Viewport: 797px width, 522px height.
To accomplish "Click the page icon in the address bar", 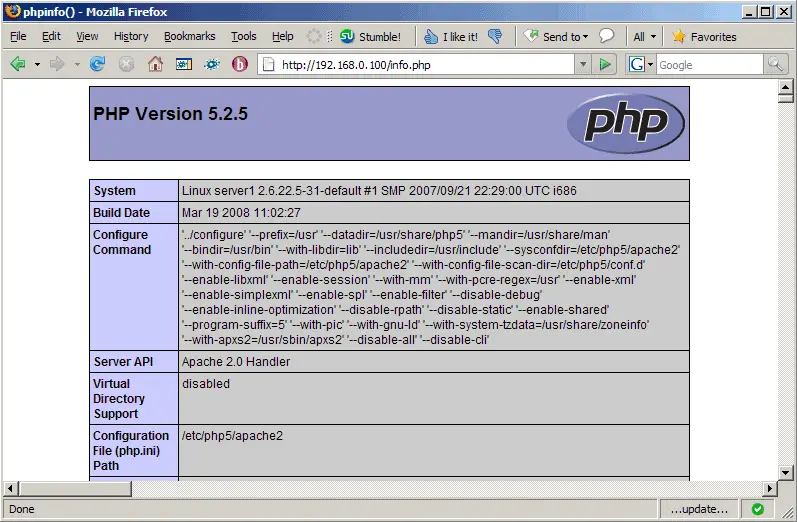I will (269, 65).
